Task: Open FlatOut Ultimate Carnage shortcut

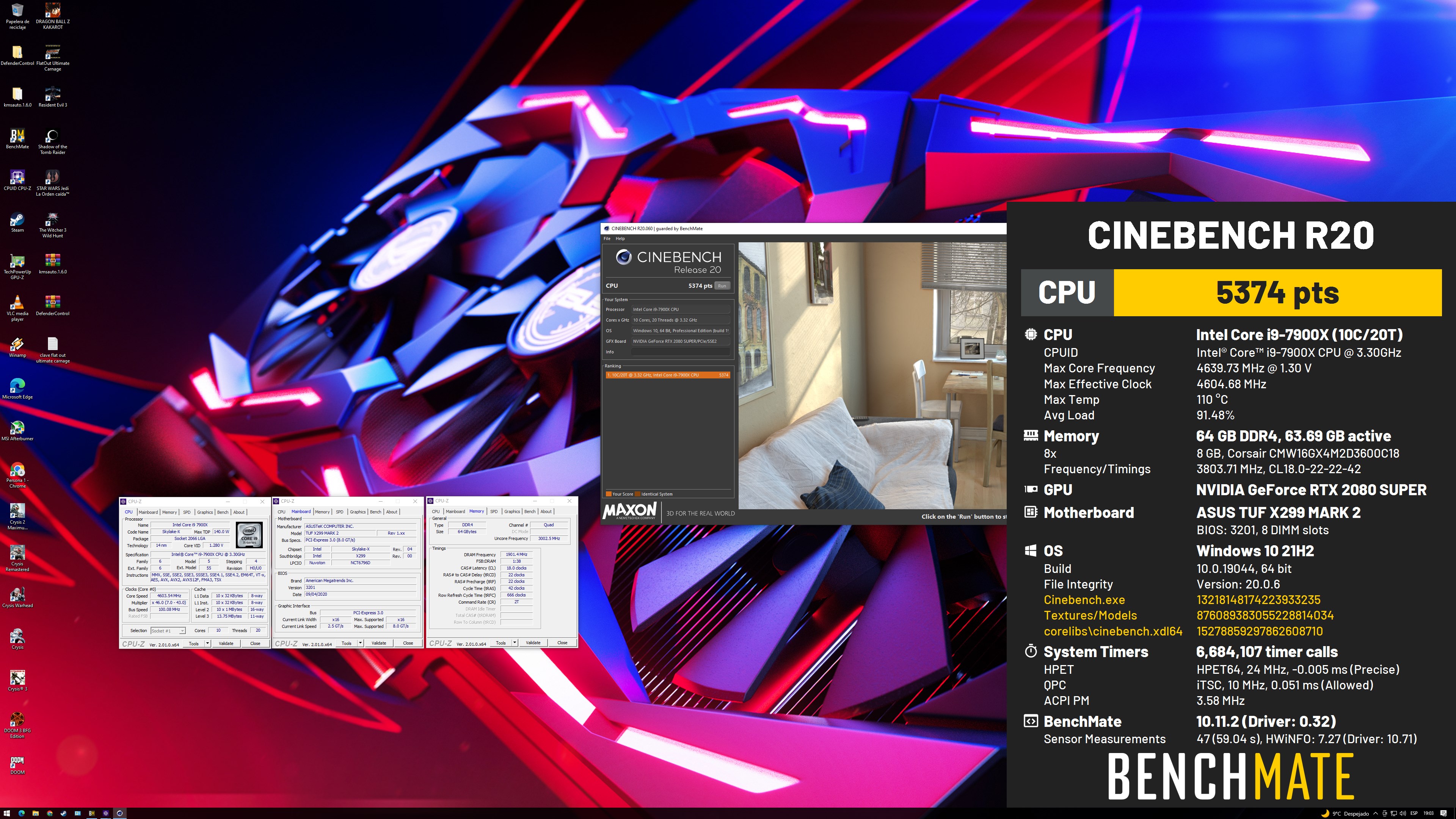Action: tap(53, 58)
